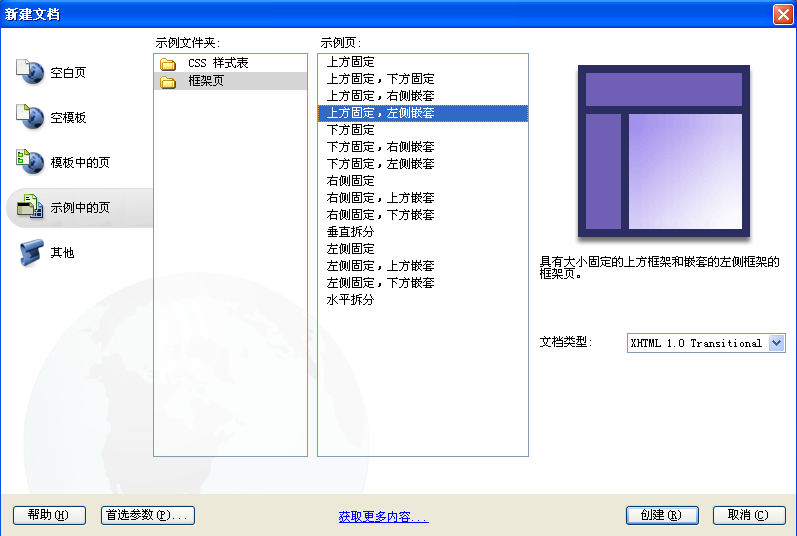
Task: Click the 示例中的页 icon
Action: (30, 207)
